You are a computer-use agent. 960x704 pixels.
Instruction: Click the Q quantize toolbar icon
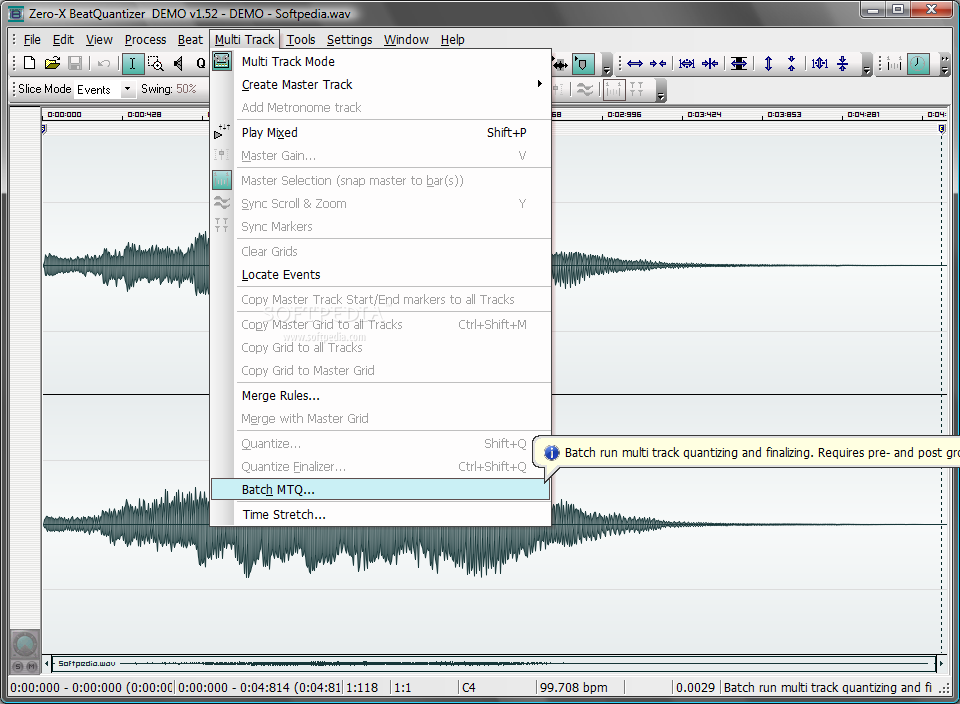click(x=201, y=63)
